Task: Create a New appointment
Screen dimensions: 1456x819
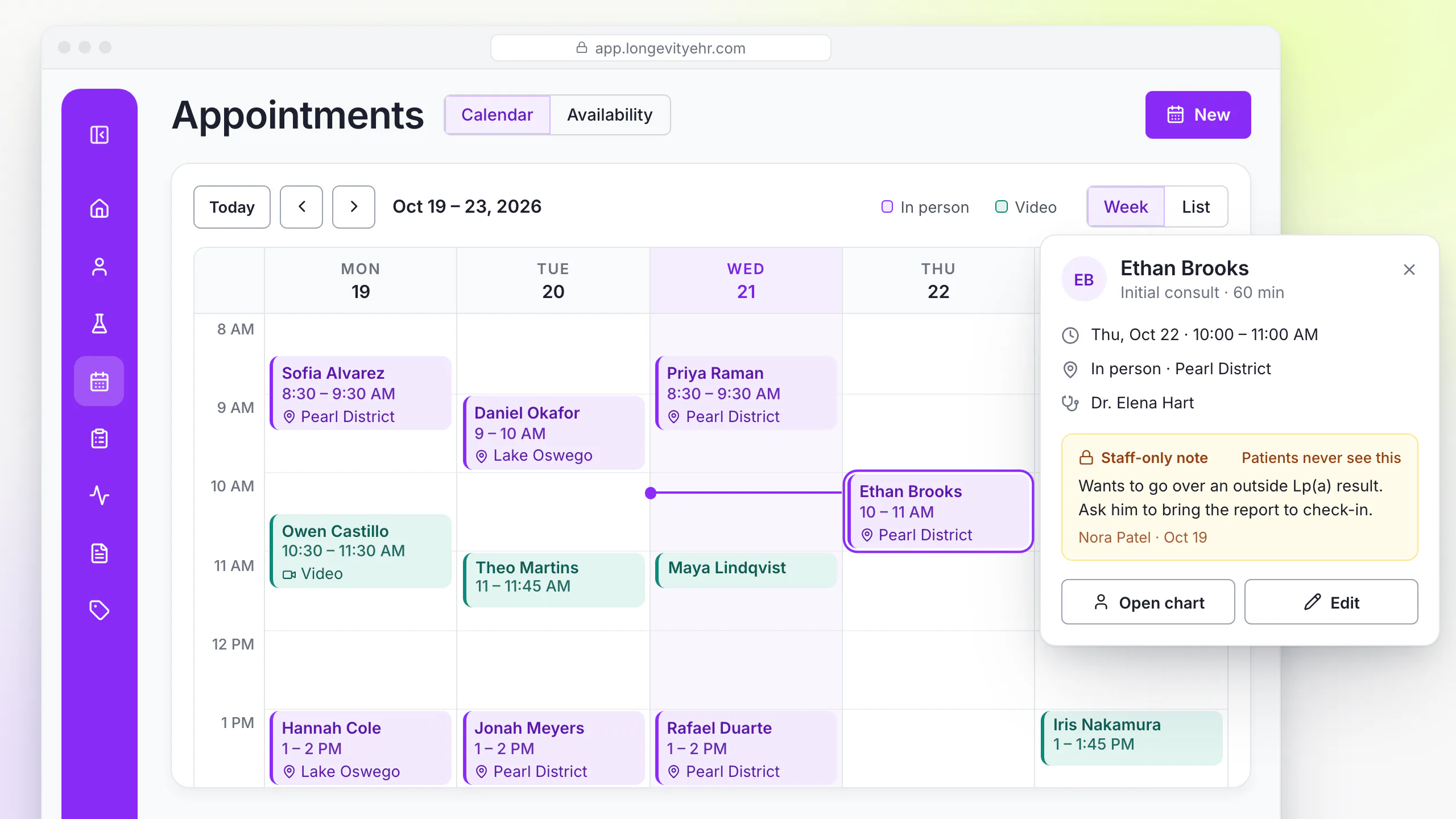Action: [1198, 115]
